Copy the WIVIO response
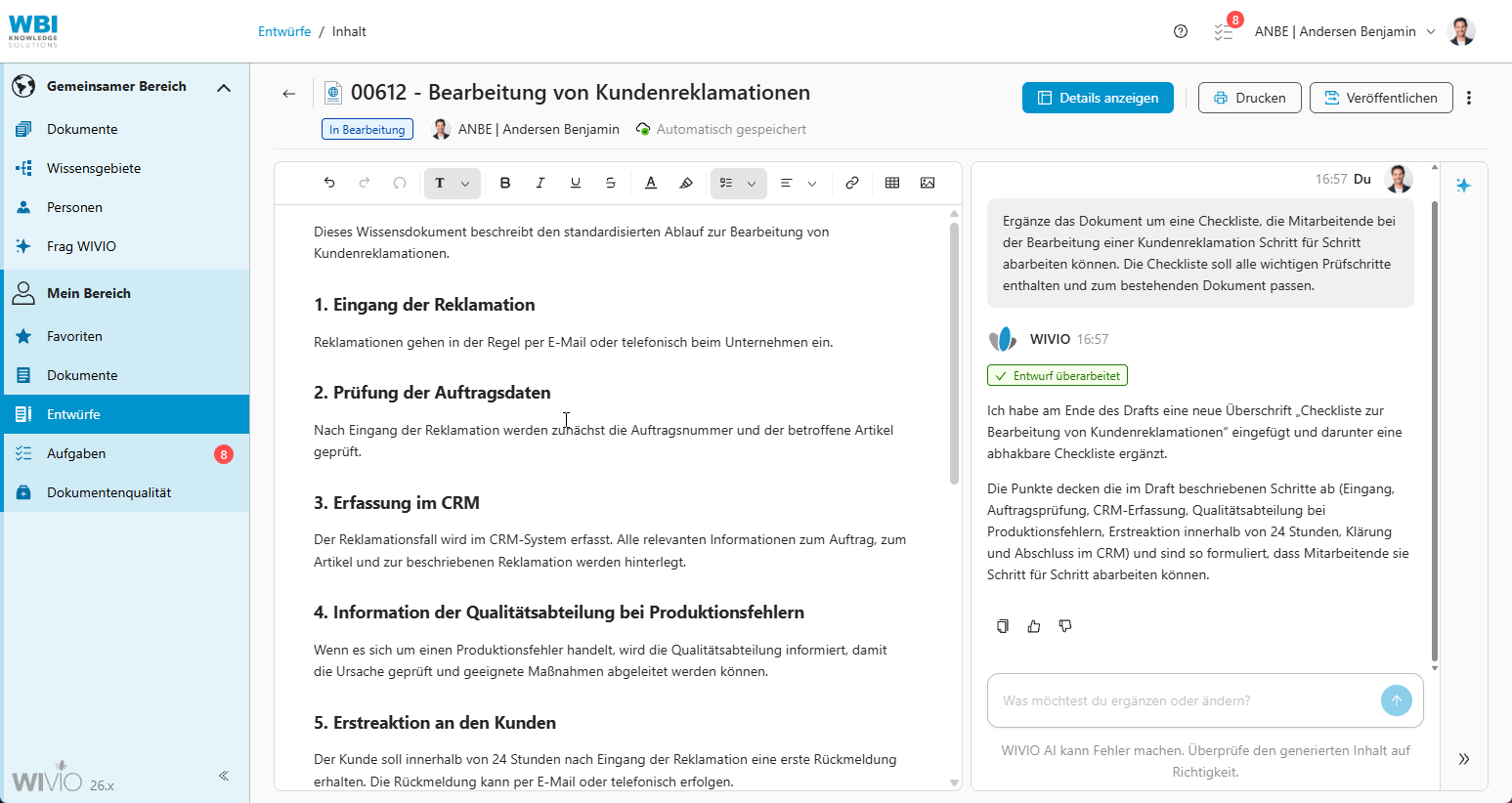Screen dimensions: 1512x803 click(1002, 626)
